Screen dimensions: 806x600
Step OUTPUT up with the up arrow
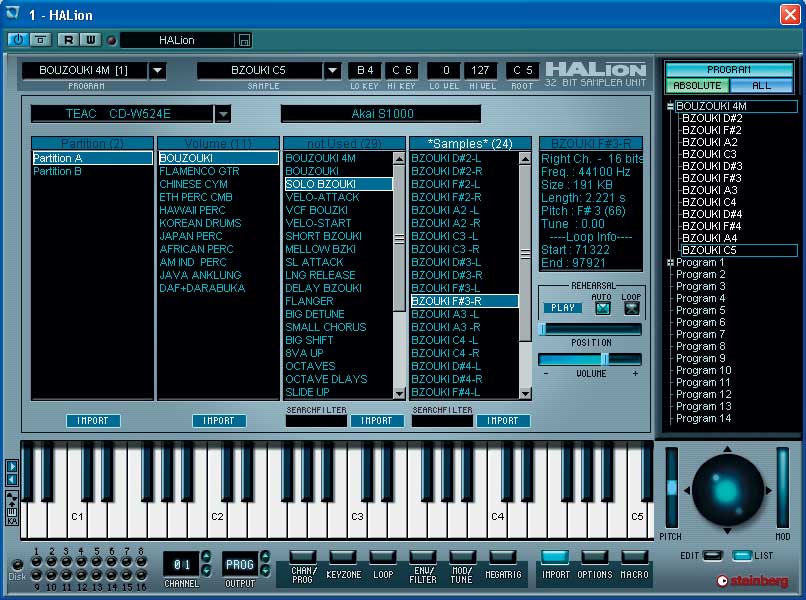click(x=265, y=556)
